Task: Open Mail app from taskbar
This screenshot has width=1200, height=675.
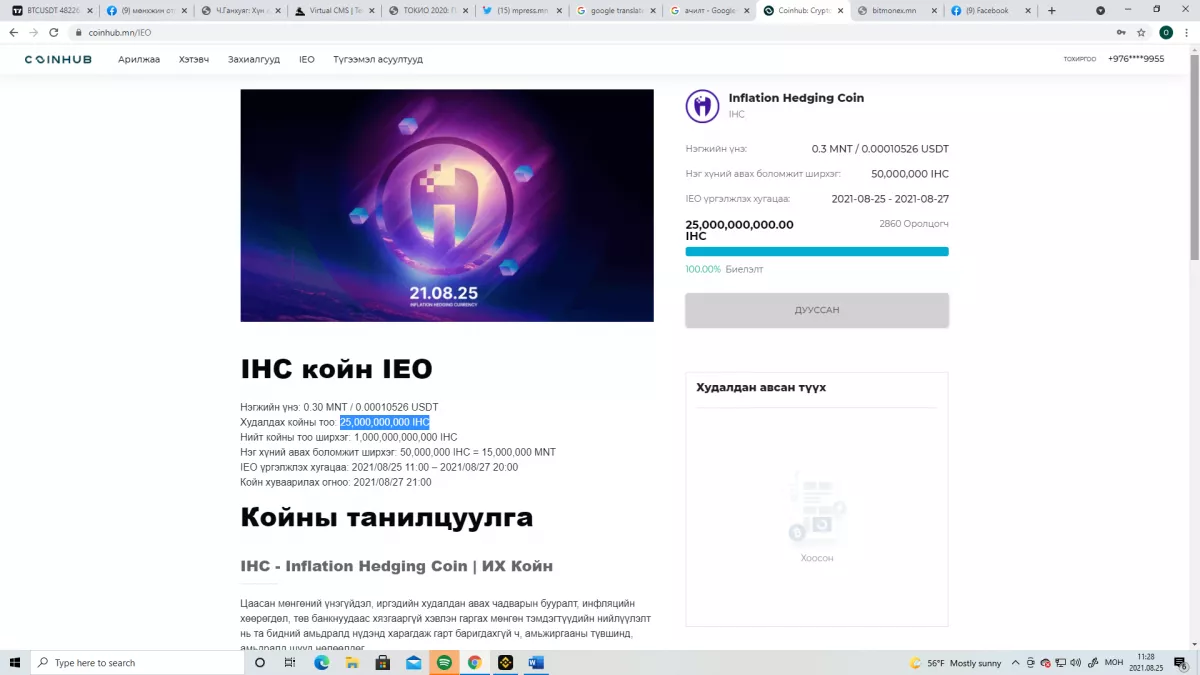Action: tap(413, 662)
